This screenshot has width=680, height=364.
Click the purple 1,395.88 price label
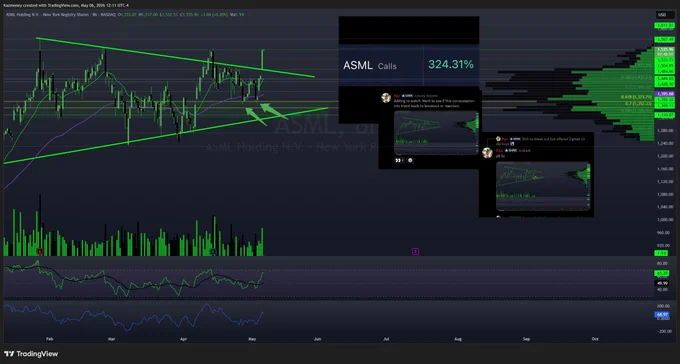click(x=664, y=94)
